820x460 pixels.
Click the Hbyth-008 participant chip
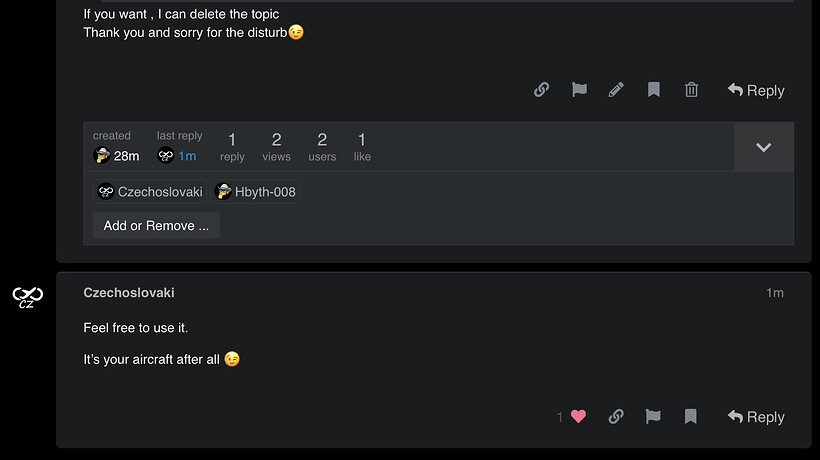tap(256, 192)
